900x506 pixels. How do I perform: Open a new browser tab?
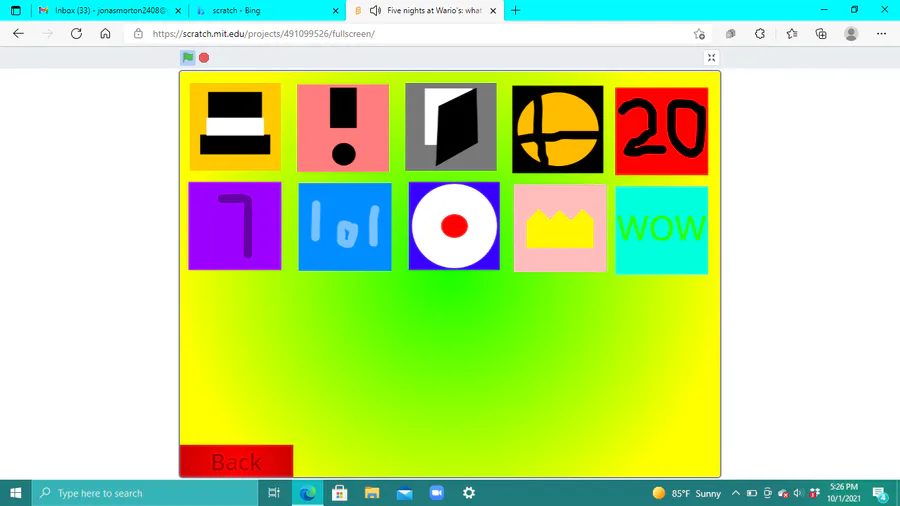[x=515, y=10]
